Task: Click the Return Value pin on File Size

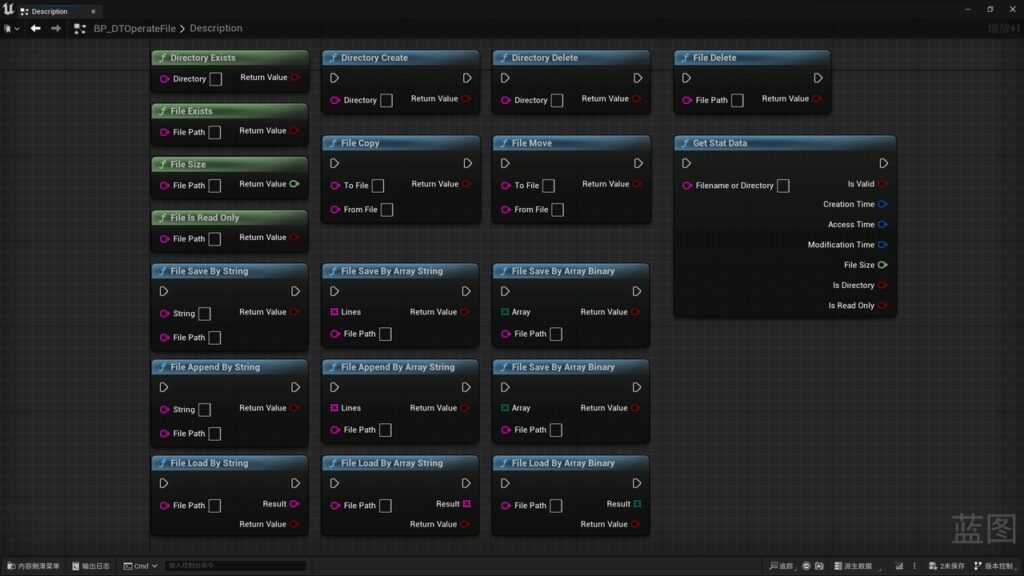Action: pyautogui.click(x=294, y=184)
